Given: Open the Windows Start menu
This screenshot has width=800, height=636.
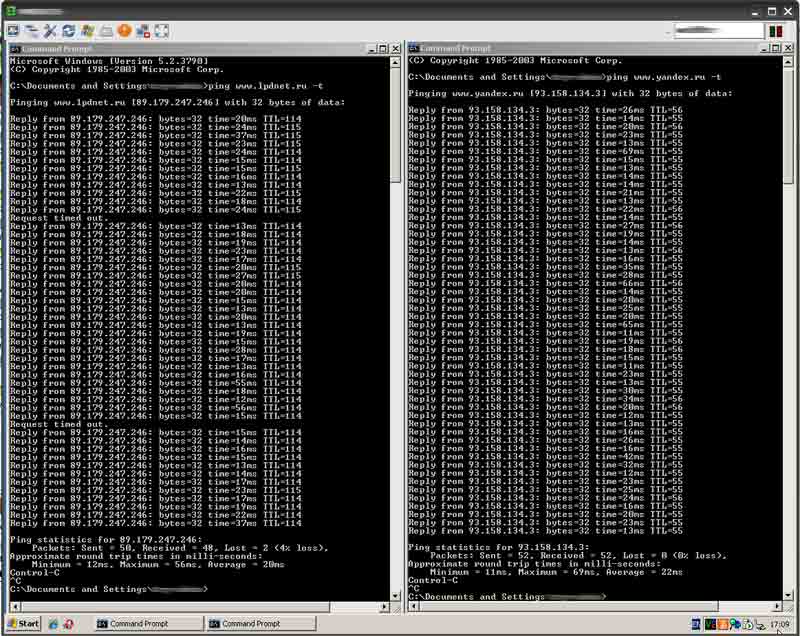Looking at the screenshot, I should tap(24, 623).
